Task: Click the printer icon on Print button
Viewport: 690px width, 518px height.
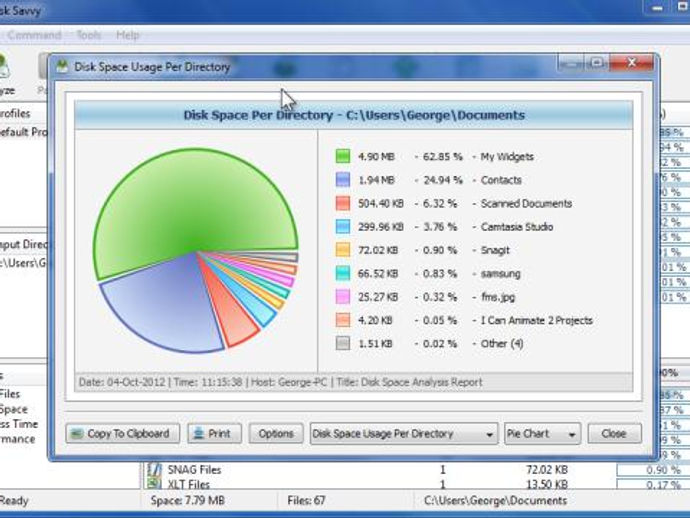Action: pos(199,434)
